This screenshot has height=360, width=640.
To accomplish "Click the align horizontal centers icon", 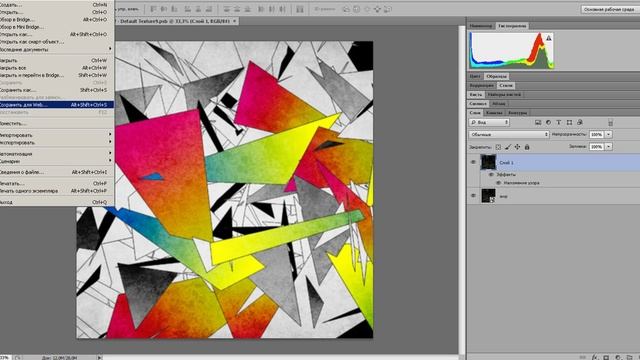I will [198, 9].
